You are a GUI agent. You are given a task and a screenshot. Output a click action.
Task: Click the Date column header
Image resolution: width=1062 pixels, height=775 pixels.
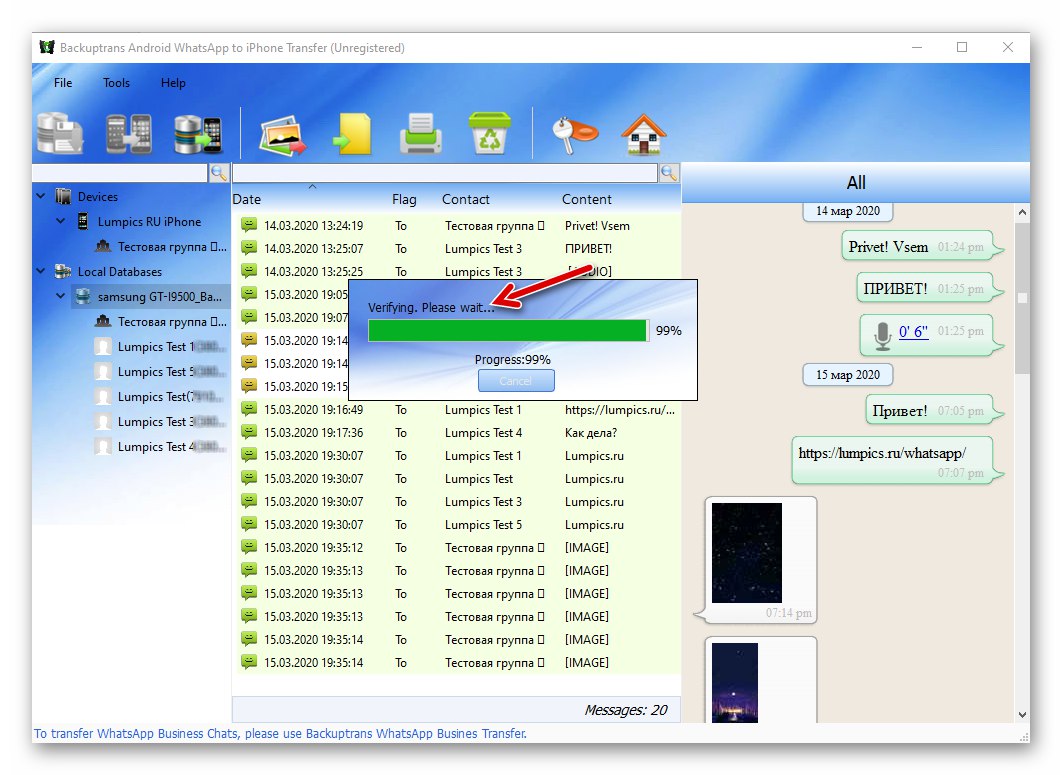(x=247, y=199)
